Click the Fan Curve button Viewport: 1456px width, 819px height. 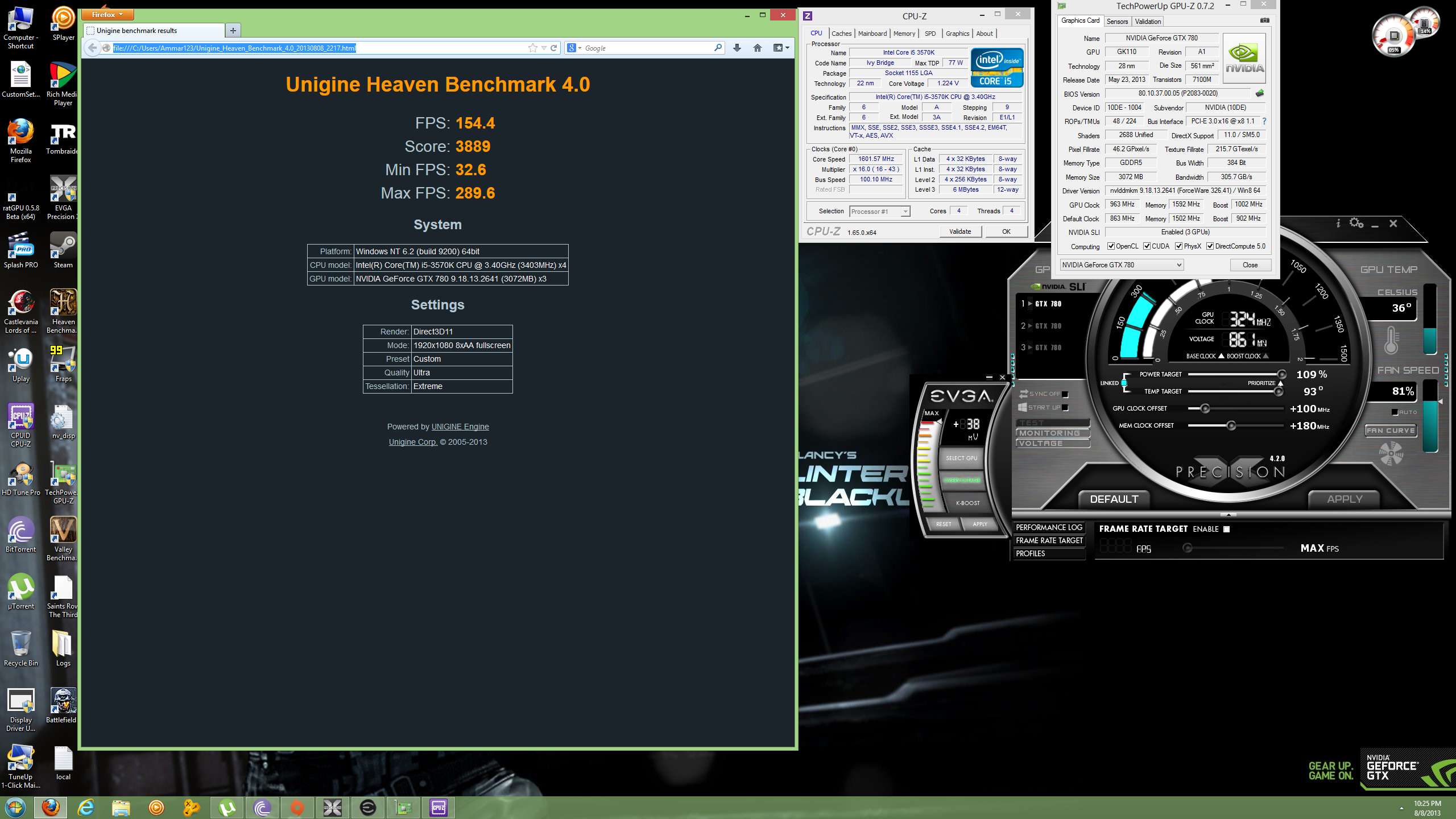1391,431
